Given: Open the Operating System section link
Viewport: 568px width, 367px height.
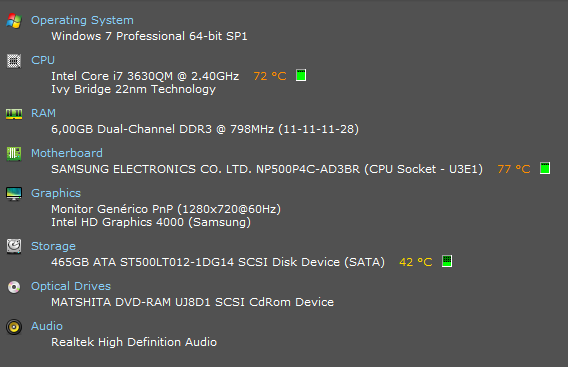Looking at the screenshot, I should pyautogui.click(x=82, y=20).
